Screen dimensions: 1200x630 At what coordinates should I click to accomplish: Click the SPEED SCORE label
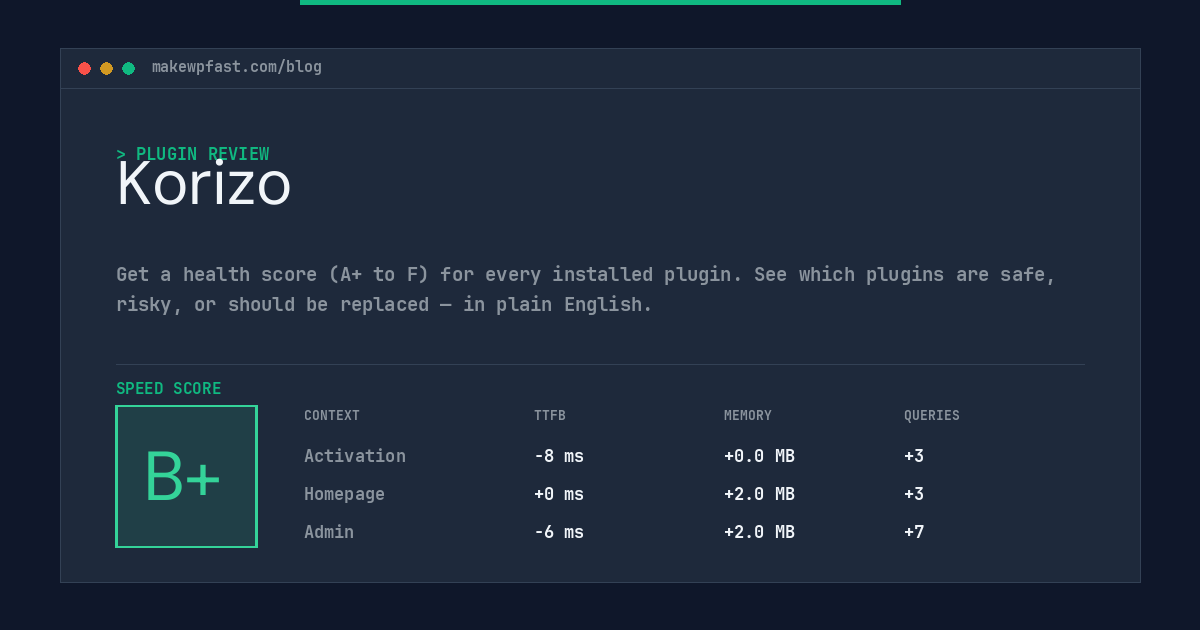169,388
